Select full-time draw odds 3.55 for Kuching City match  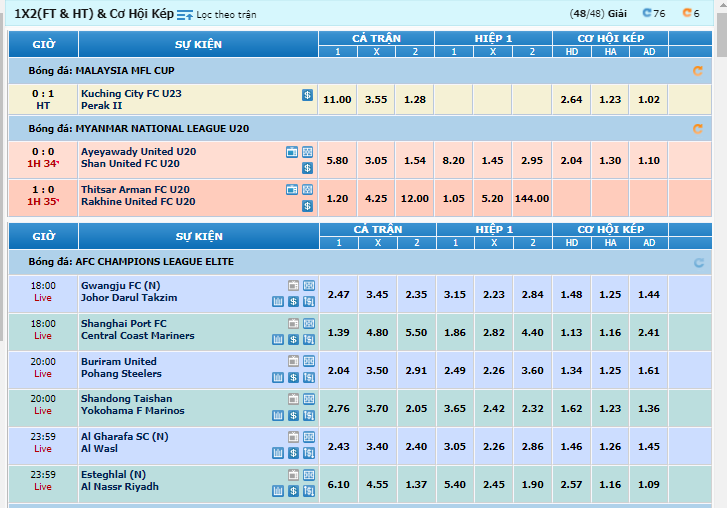[376, 100]
